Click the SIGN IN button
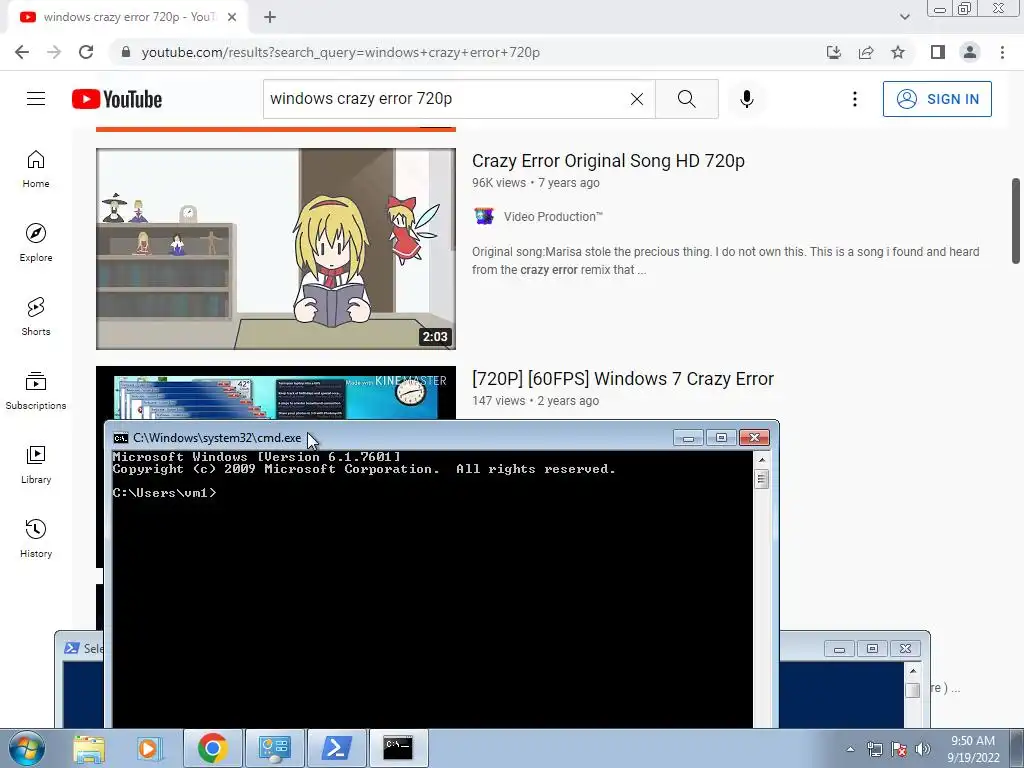This screenshot has width=1024, height=768. 937,99
